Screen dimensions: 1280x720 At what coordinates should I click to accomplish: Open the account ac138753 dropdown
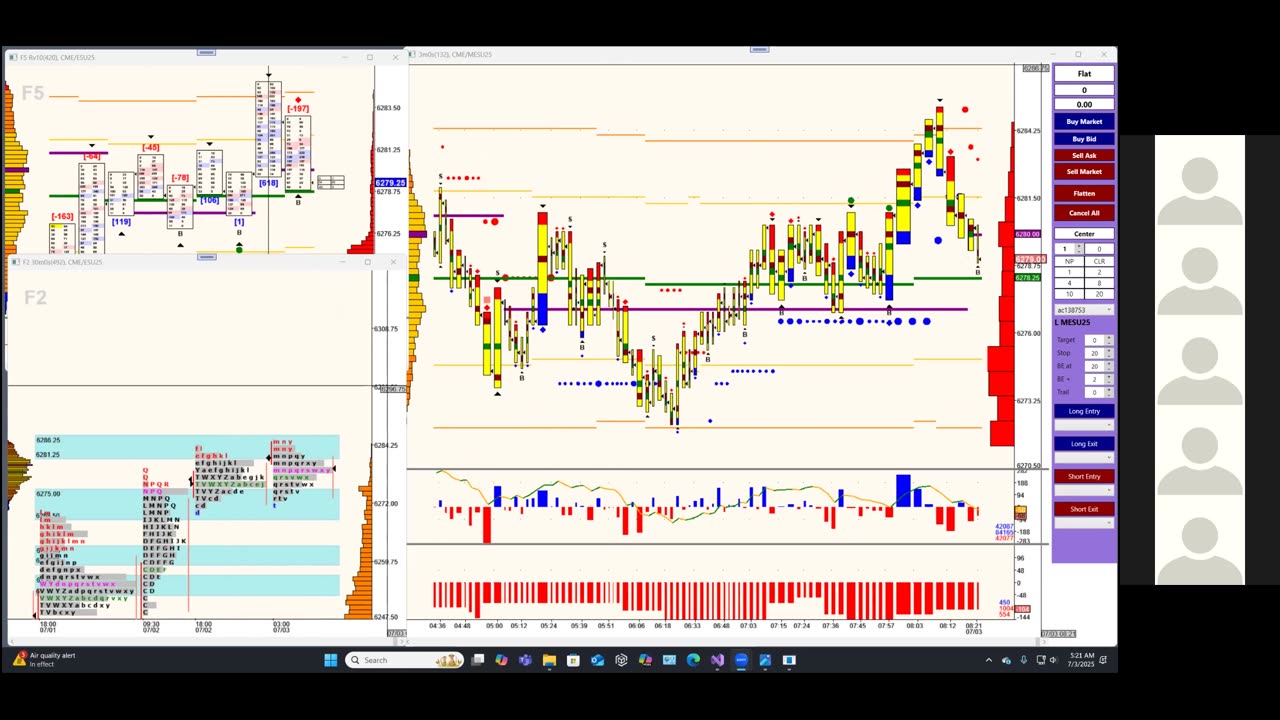(x=1084, y=309)
